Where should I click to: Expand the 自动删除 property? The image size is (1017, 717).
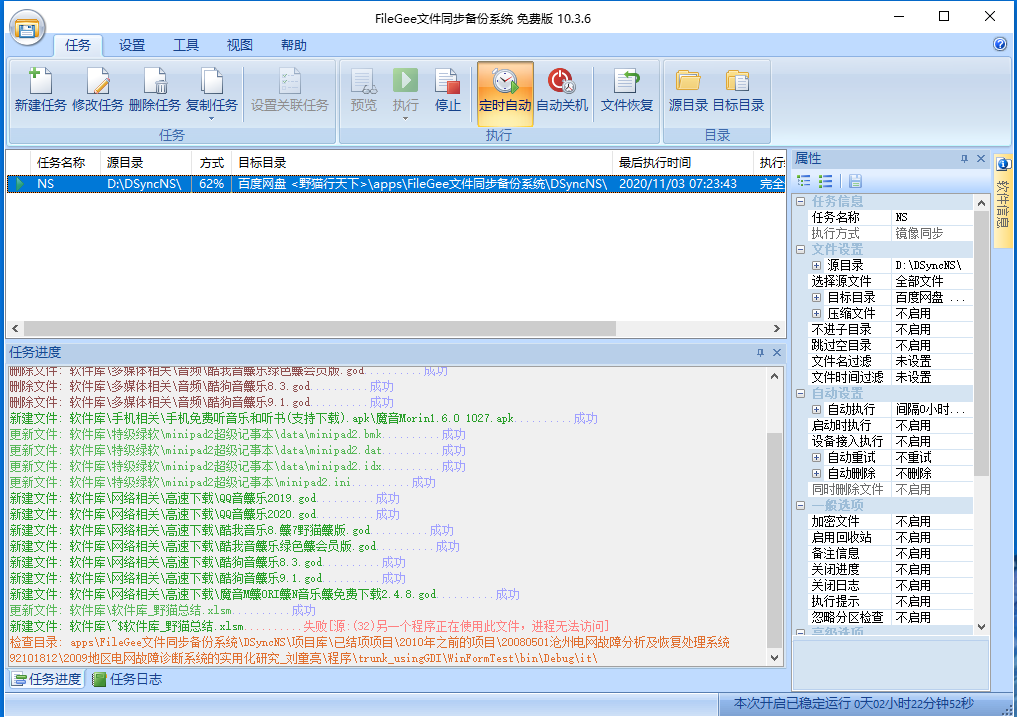[x=817, y=474]
